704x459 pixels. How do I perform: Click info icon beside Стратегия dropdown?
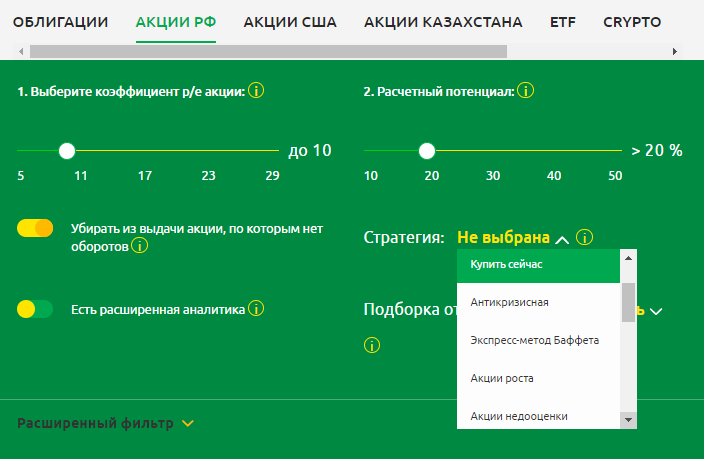pyautogui.click(x=585, y=238)
